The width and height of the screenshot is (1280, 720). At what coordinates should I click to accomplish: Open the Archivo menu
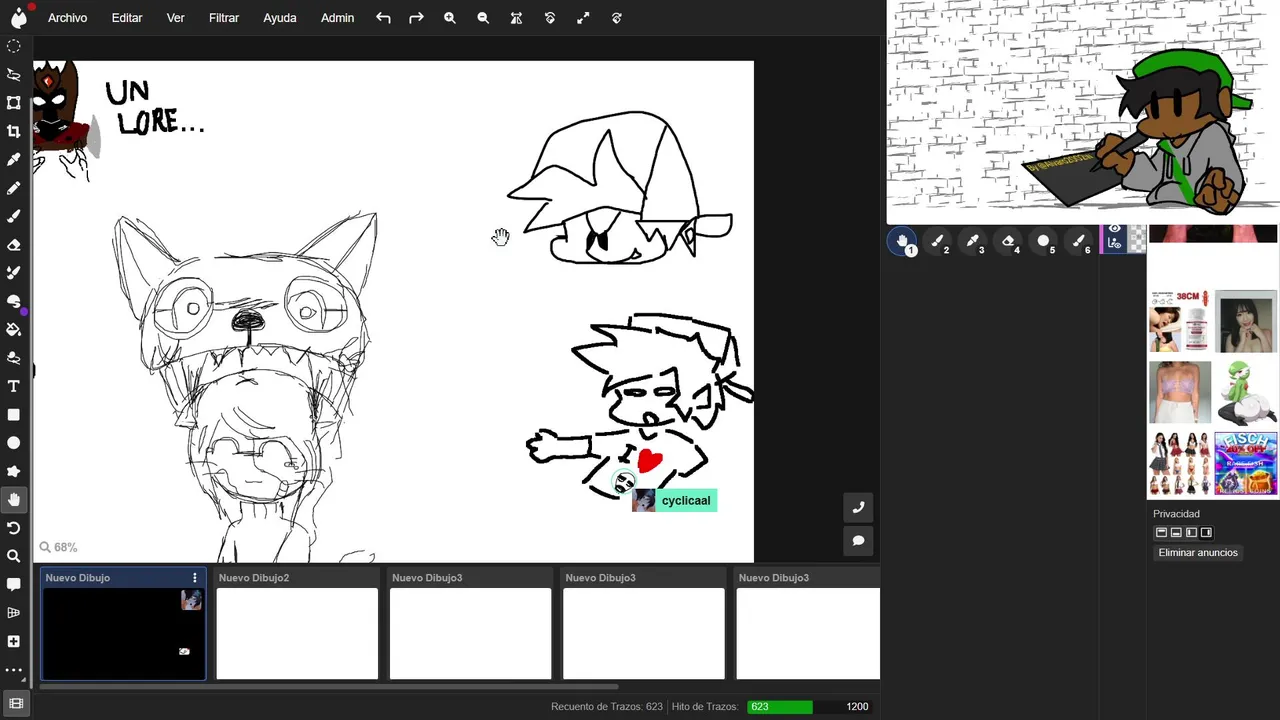tap(68, 18)
